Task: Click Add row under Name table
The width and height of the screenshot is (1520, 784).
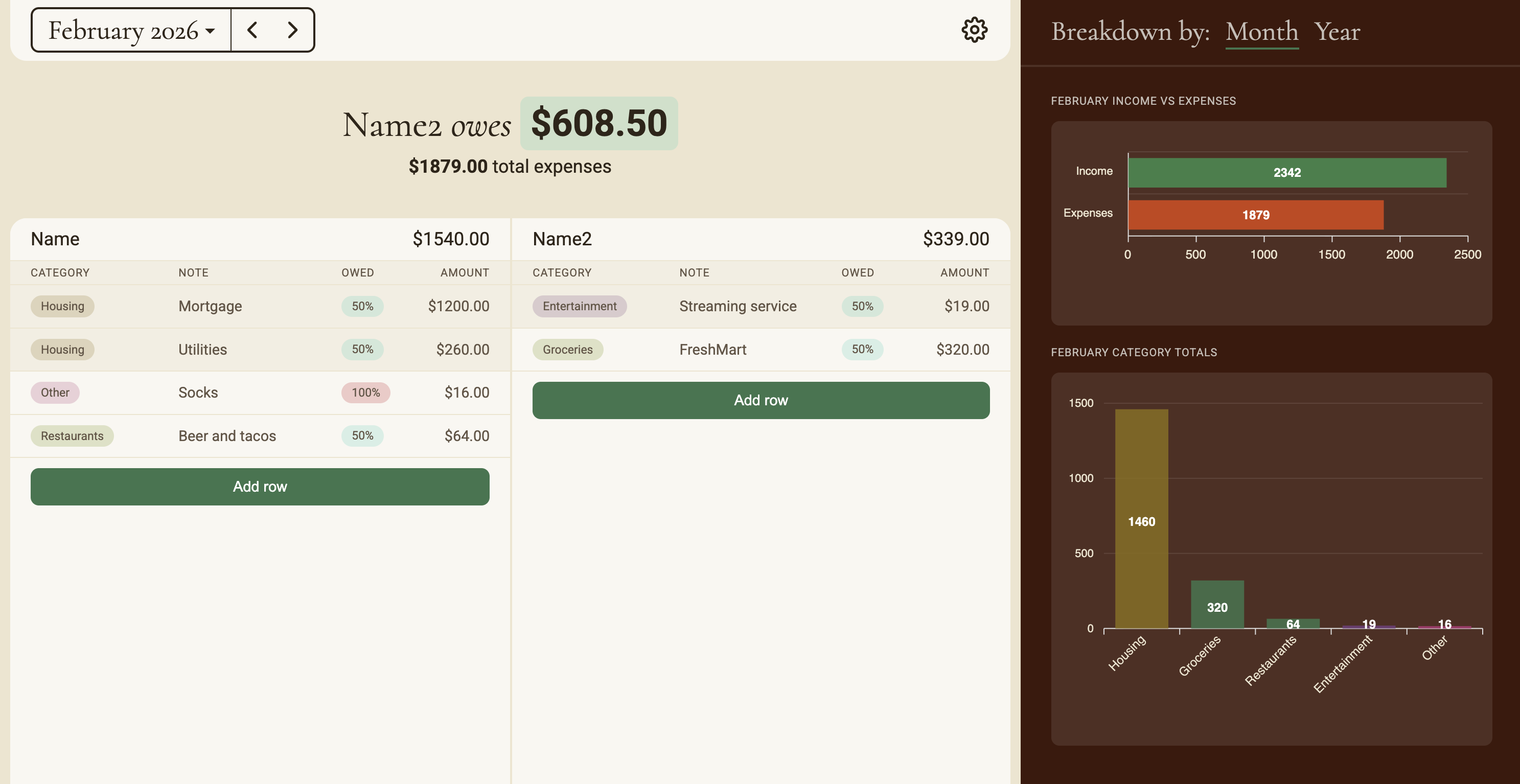Action: click(x=260, y=487)
